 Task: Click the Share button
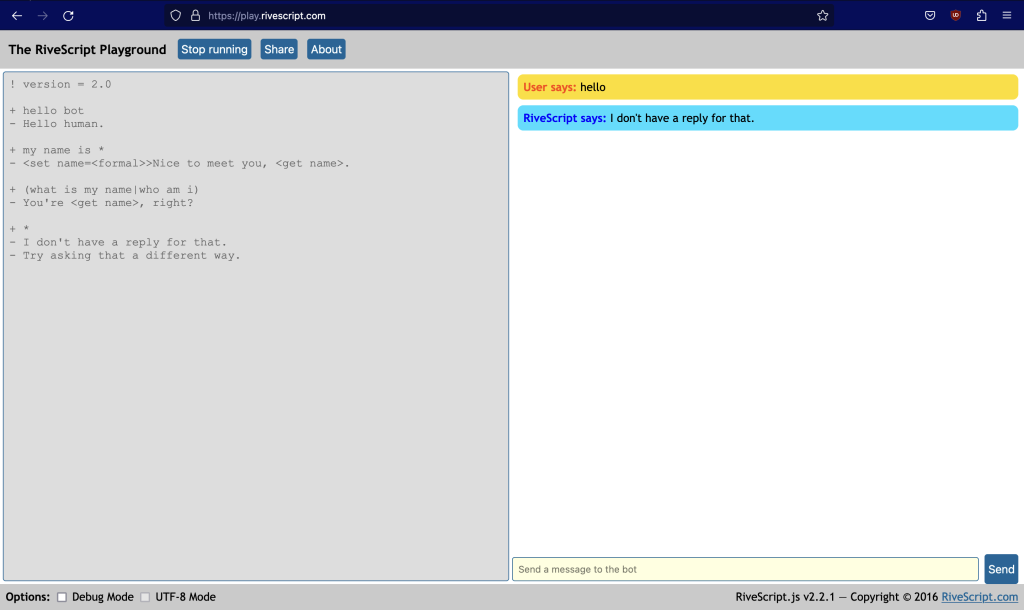click(279, 49)
